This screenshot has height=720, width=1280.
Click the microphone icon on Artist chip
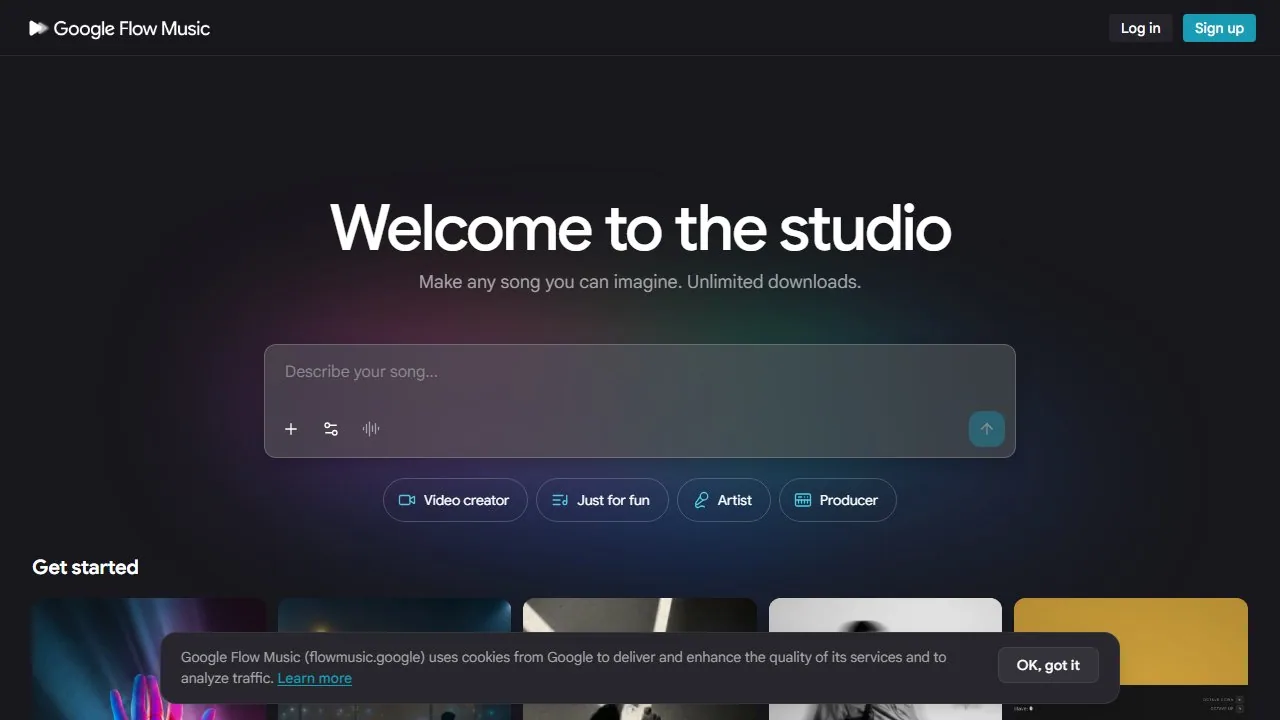[701, 500]
